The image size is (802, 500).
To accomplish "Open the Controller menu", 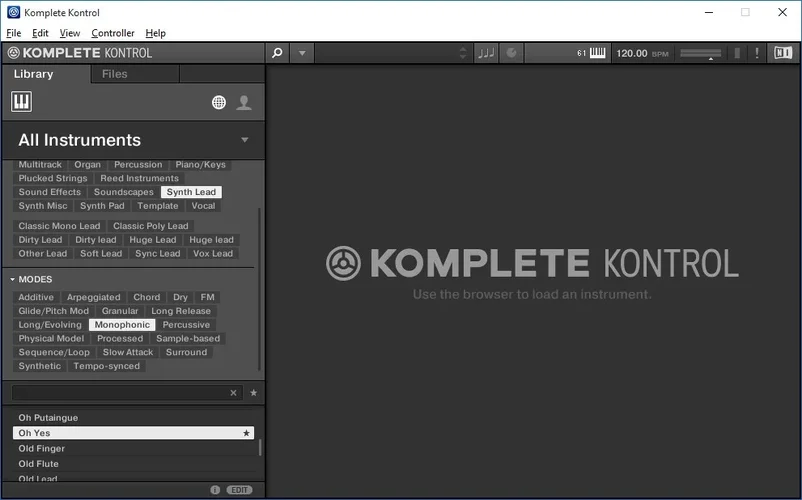I will (113, 33).
